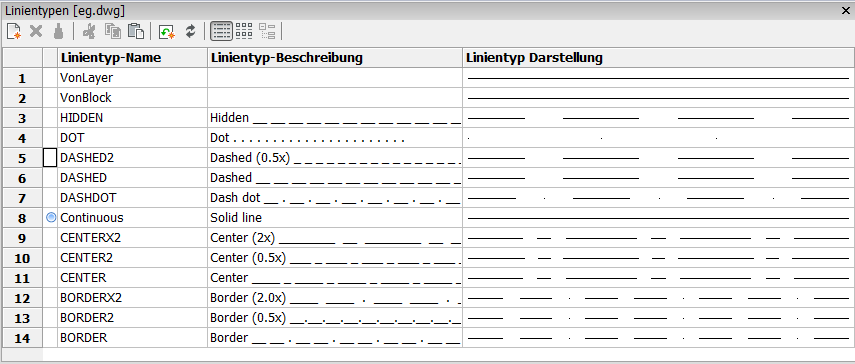Image resolution: width=855 pixels, height=364 pixels.
Task: Switch to detail list view
Action: [221, 31]
